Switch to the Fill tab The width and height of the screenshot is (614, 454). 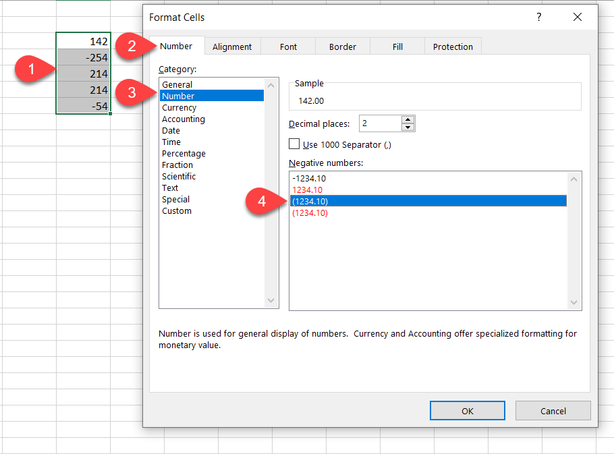[397, 47]
